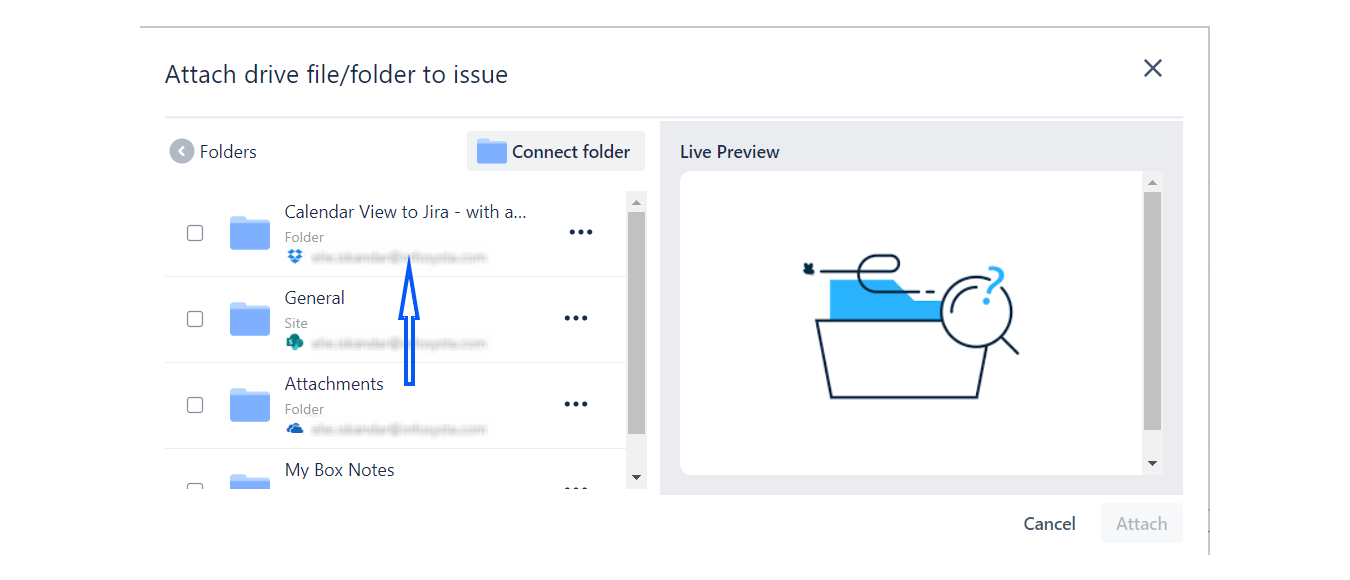Image resolution: width=1350 pixels, height=580 pixels.
Task: Expand the ellipsis menu for Attachments
Action: pos(576,405)
